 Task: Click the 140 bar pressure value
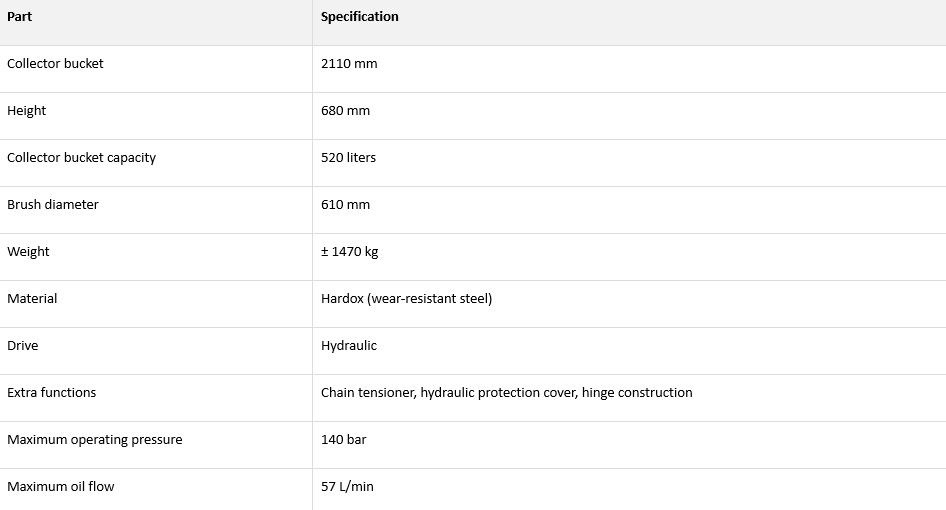(x=343, y=440)
